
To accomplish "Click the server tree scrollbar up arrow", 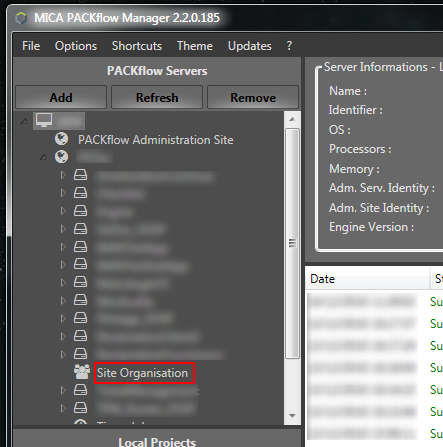I will coord(292,119).
